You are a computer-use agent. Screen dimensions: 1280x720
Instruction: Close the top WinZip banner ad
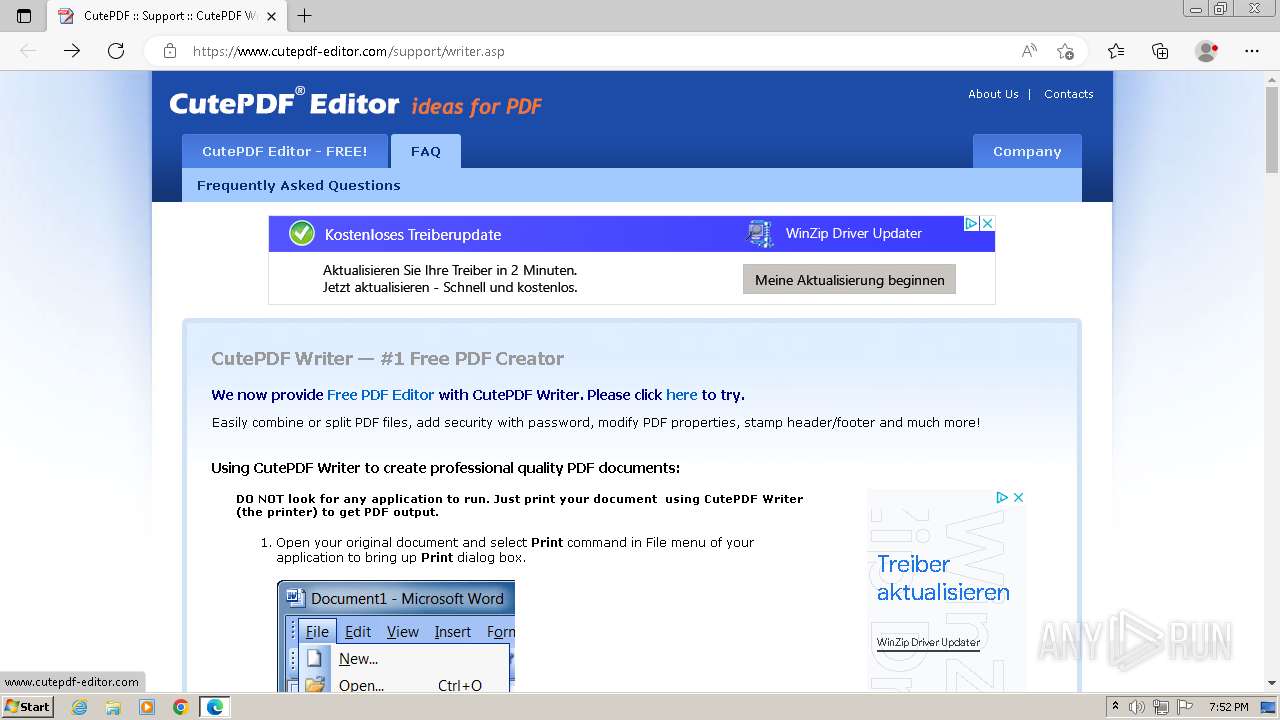point(986,224)
